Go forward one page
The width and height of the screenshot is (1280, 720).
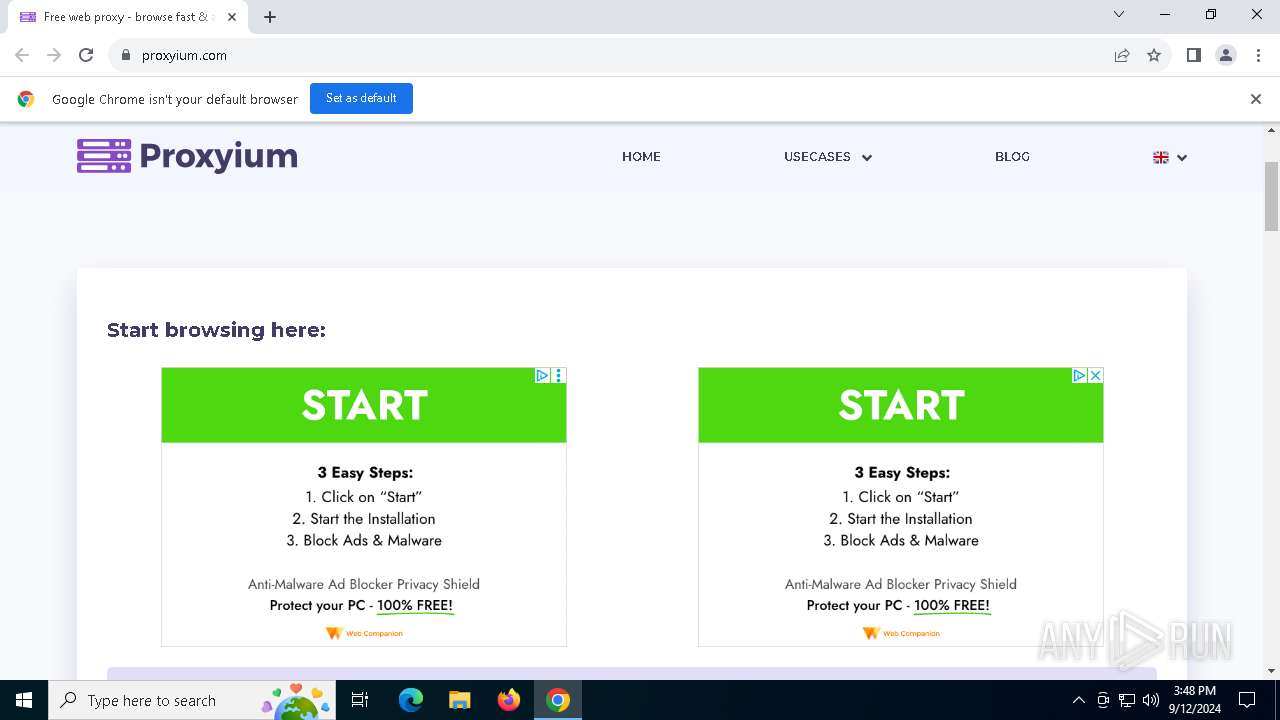[54, 55]
